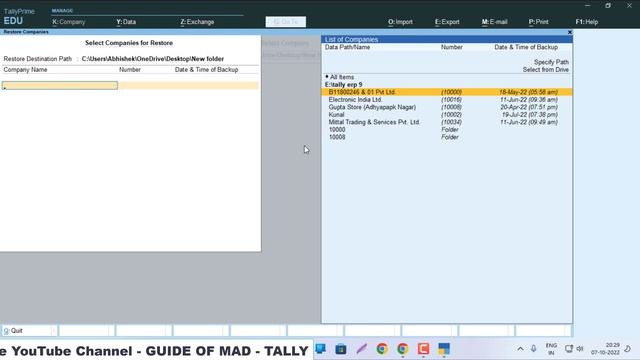Open the Z: Exchange menu

(197, 22)
